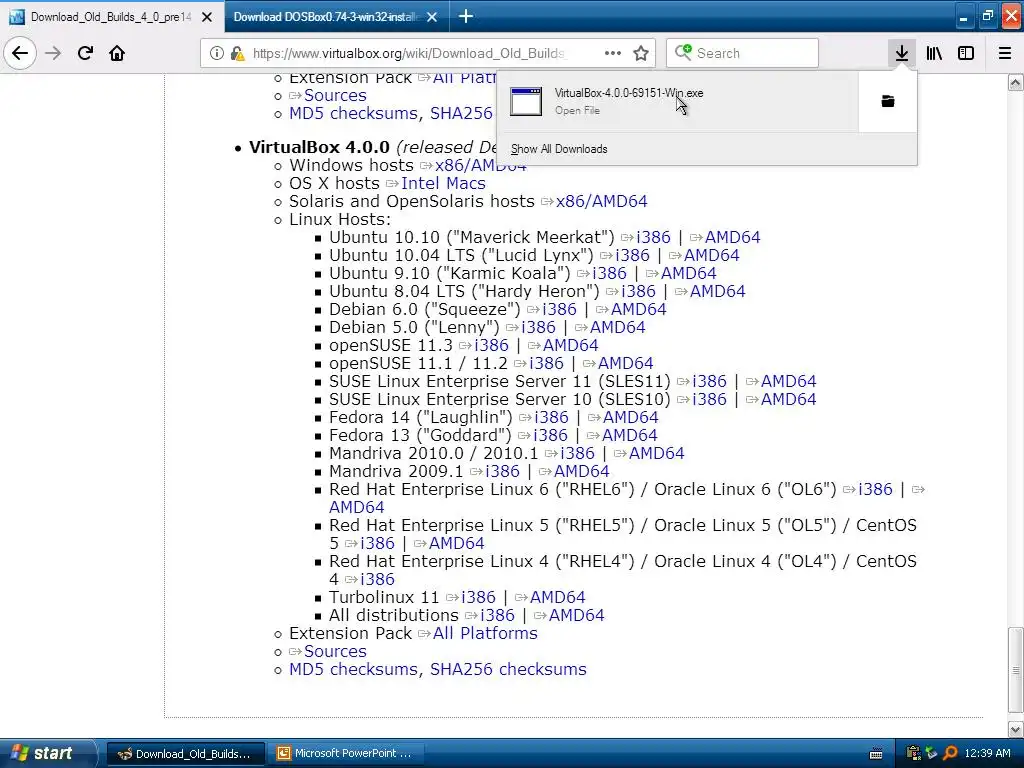Download RHEL5 / OL5 / CentOS 5 AMD64
The image size is (1024, 768).
457,543
